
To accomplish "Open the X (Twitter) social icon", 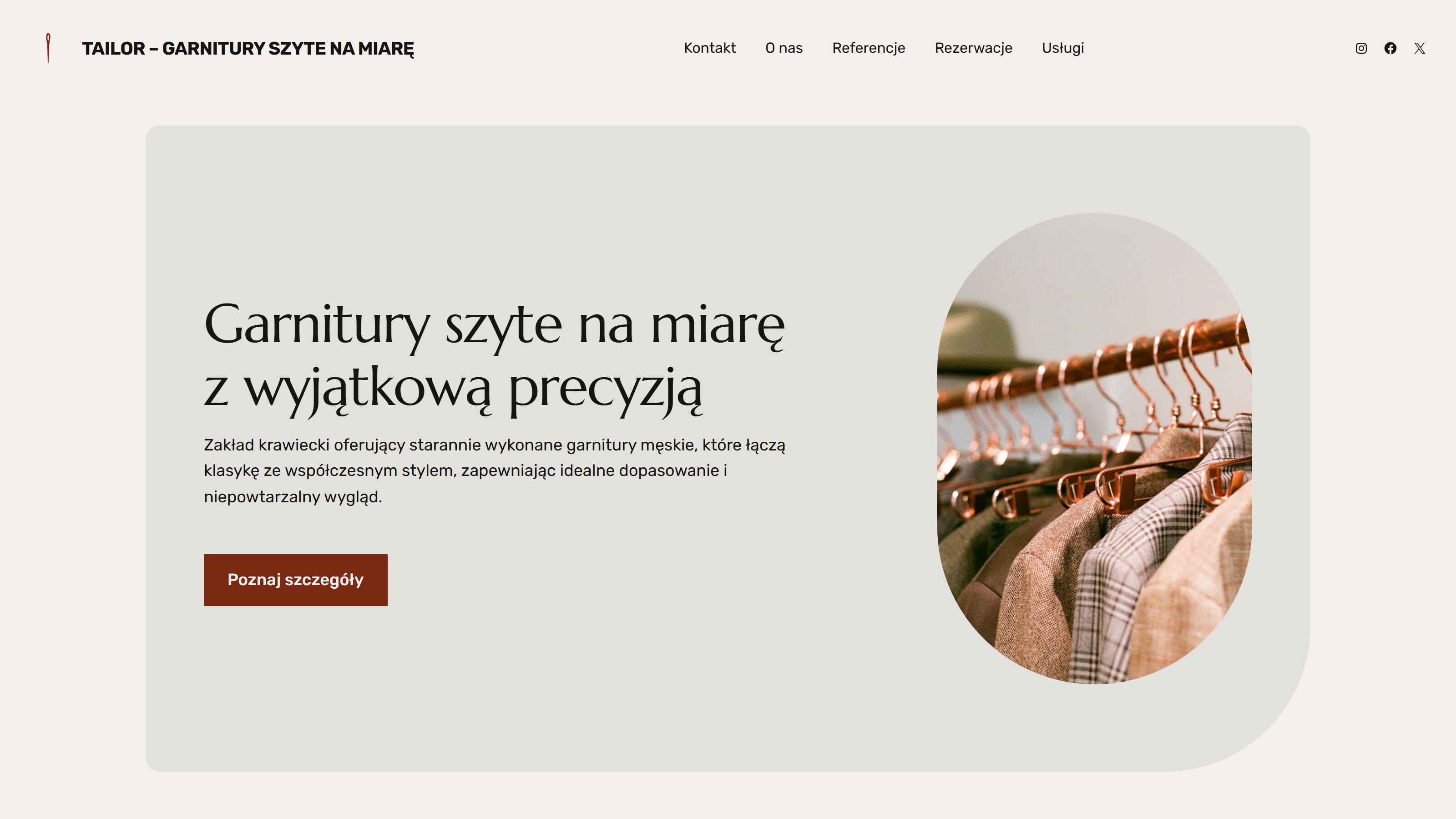I will [x=1420, y=48].
